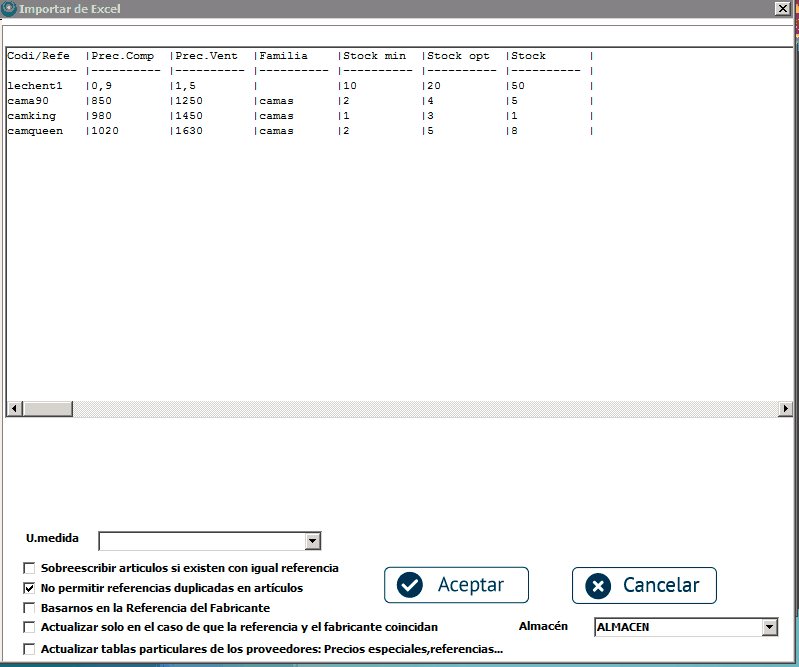Viewport: 799px width, 667px height.
Task: Enable Sobreescribir articulos si existen checkbox
Action: click(x=29, y=568)
